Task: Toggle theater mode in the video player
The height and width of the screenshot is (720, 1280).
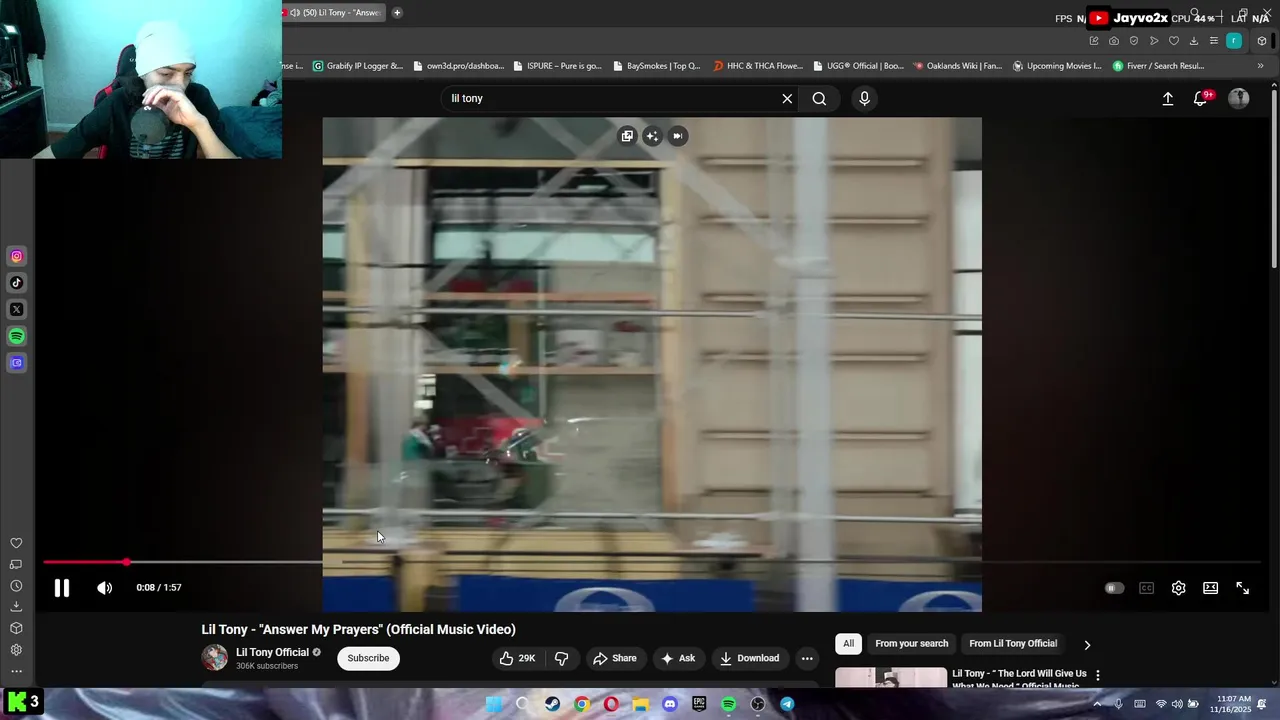Action: 1210,588
